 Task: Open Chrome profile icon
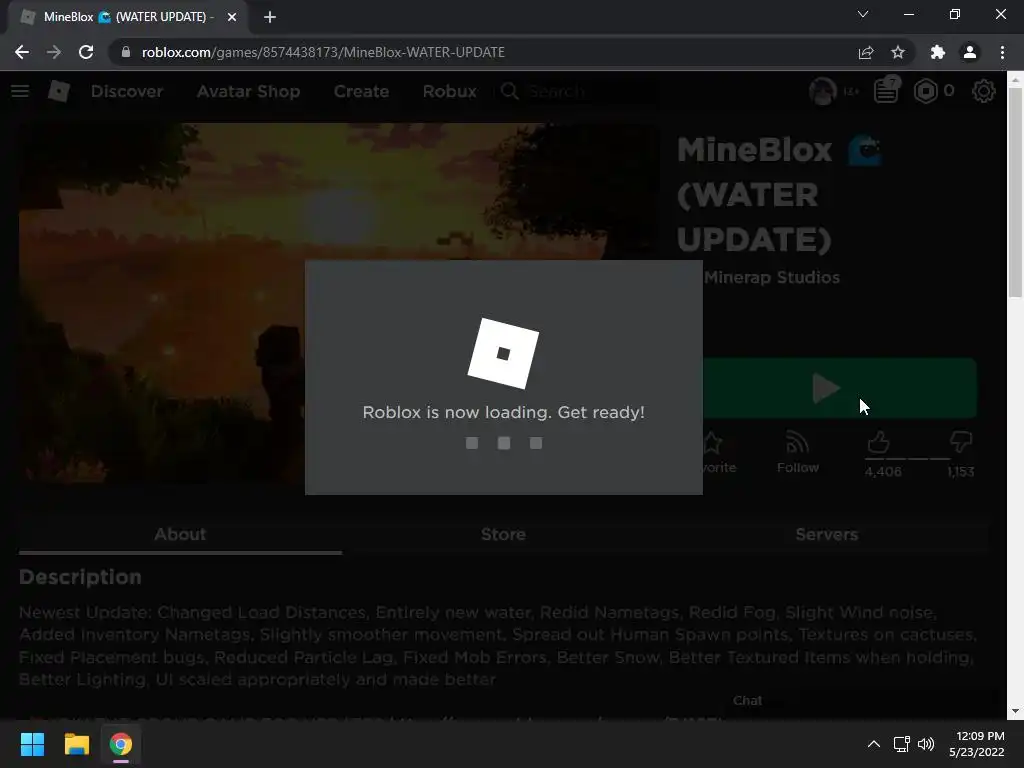click(x=970, y=52)
